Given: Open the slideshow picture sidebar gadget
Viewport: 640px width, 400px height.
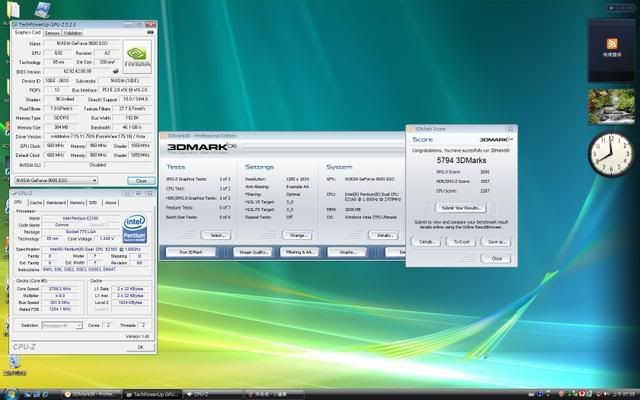Looking at the screenshot, I should 611,107.
